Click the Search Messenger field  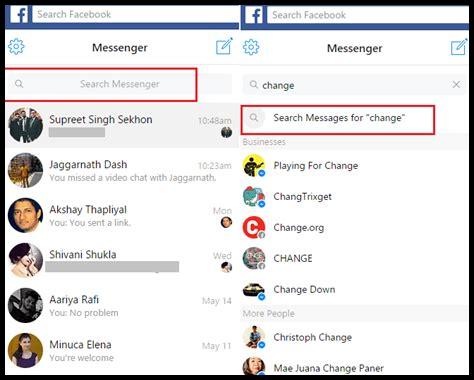point(119,84)
